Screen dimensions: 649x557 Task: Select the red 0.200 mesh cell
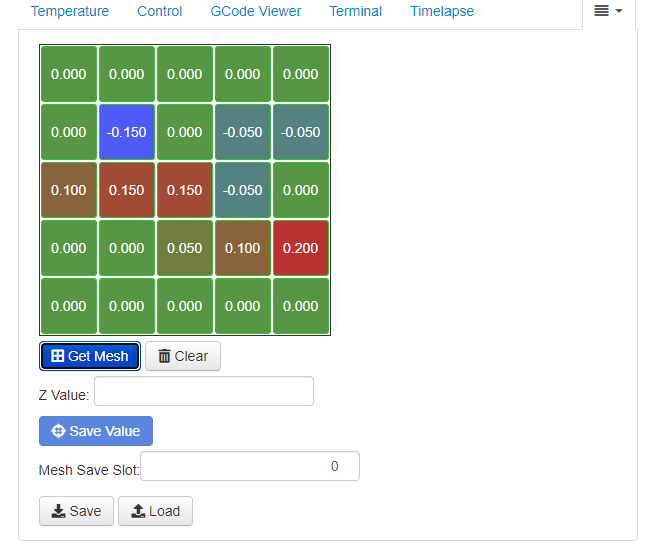pos(300,248)
